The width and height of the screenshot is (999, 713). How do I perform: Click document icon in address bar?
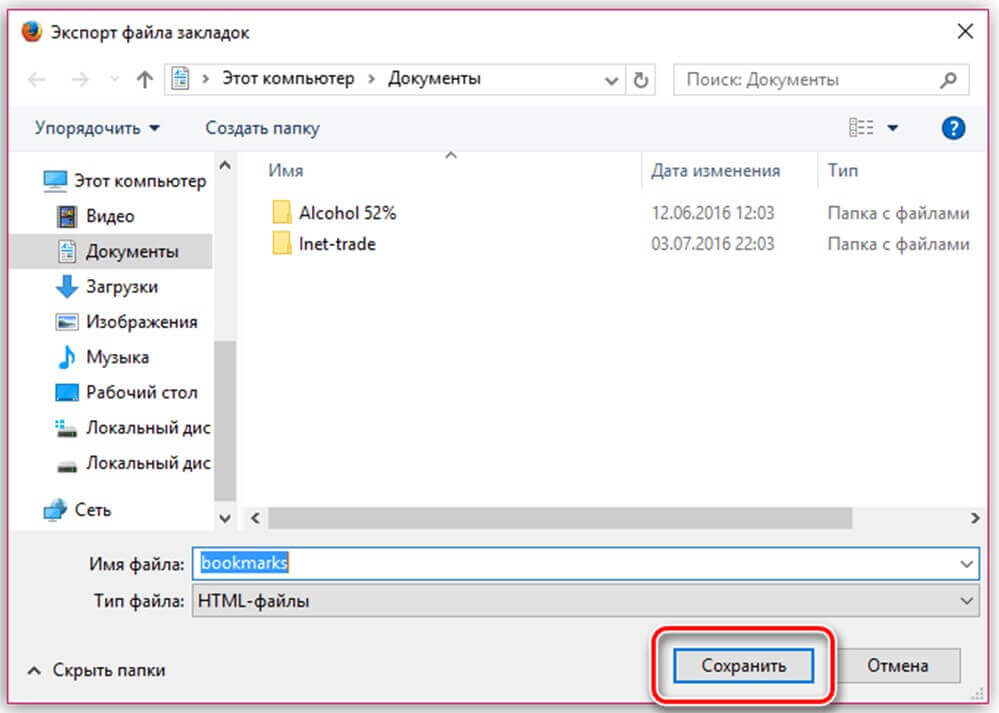click(x=181, y=79)
